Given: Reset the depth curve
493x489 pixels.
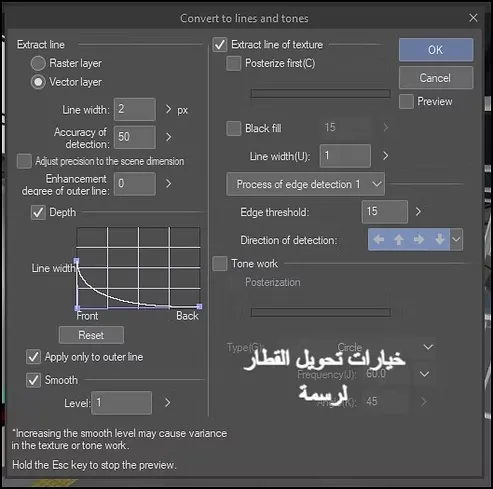Looking at the screenshot, I should [x=91, y=335].
